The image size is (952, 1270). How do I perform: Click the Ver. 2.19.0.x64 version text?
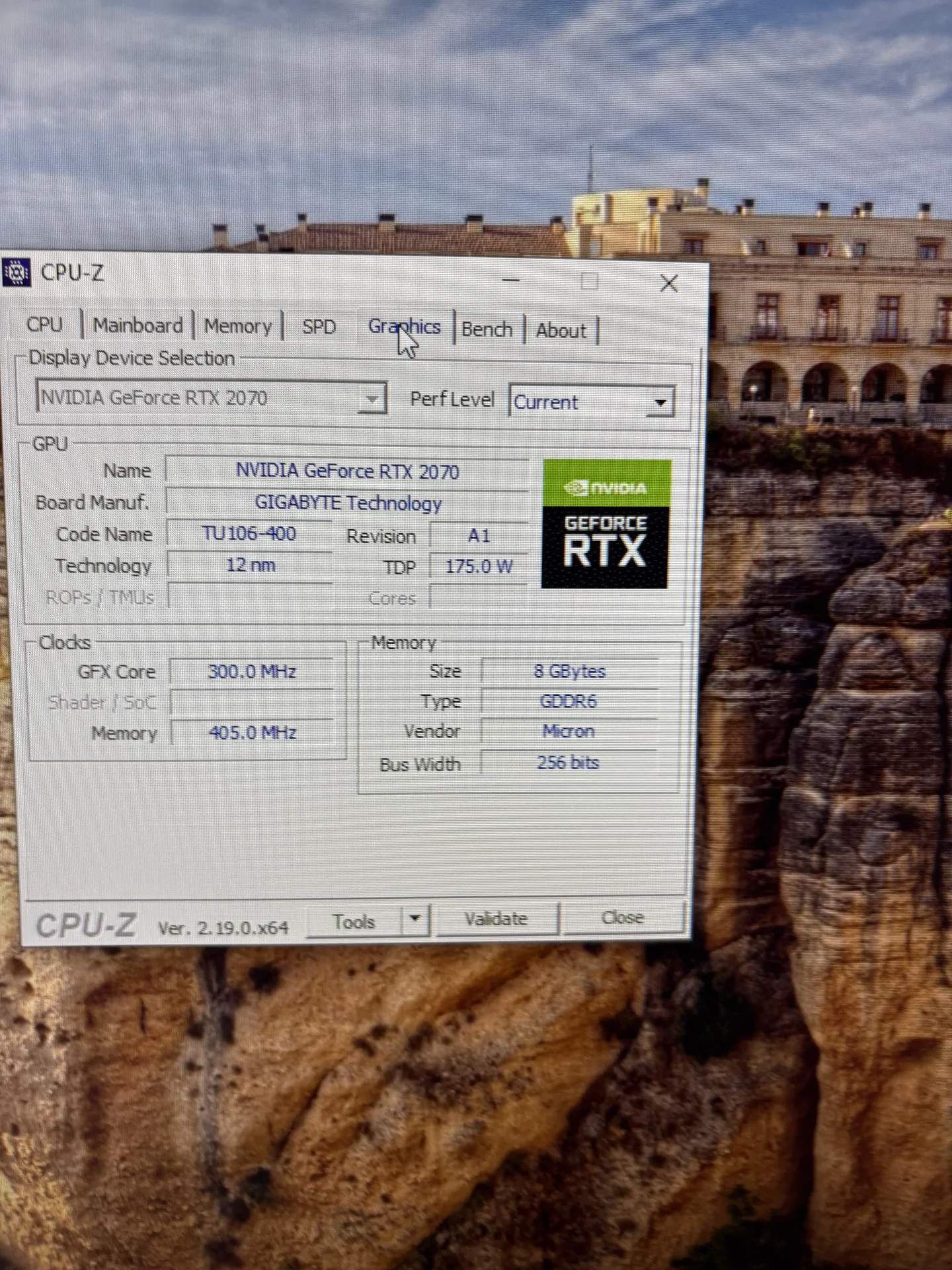[x=223, y=927]
